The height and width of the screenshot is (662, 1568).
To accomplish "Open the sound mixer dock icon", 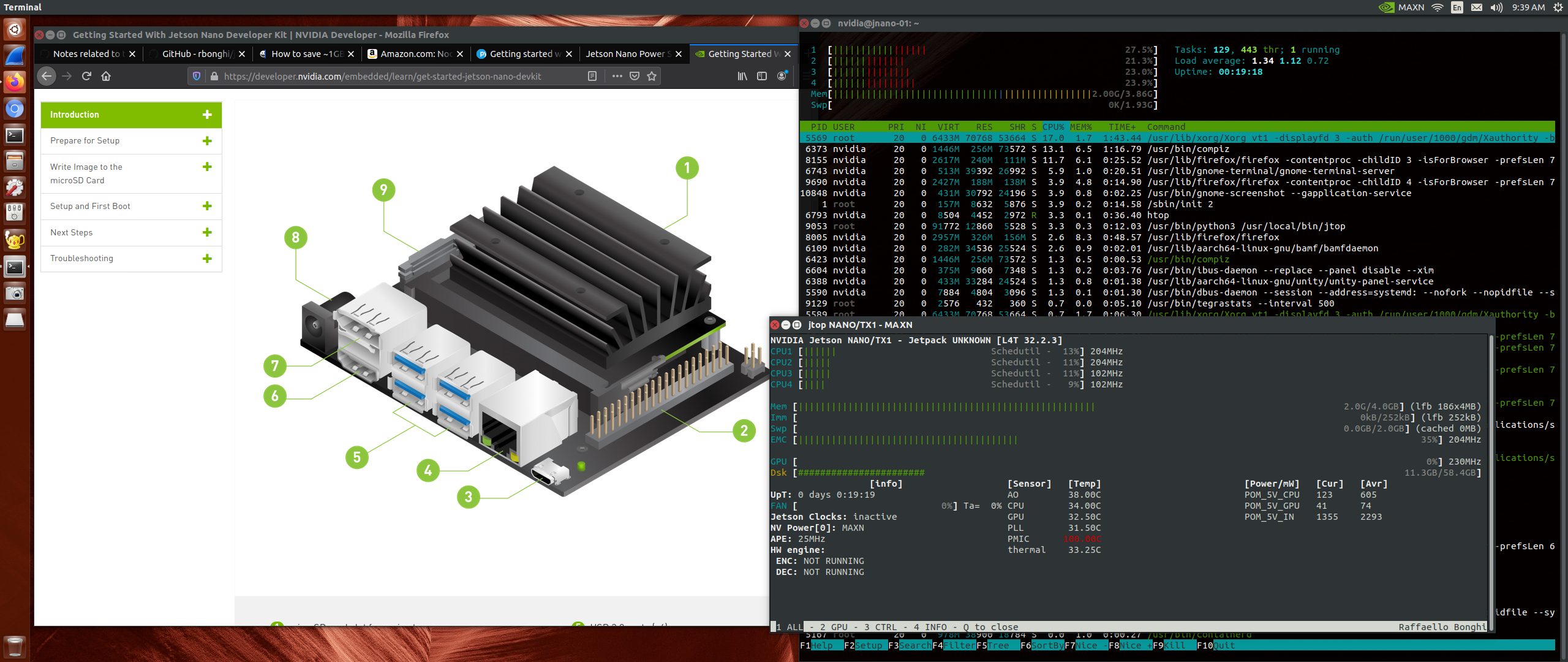I will [15, 214].
